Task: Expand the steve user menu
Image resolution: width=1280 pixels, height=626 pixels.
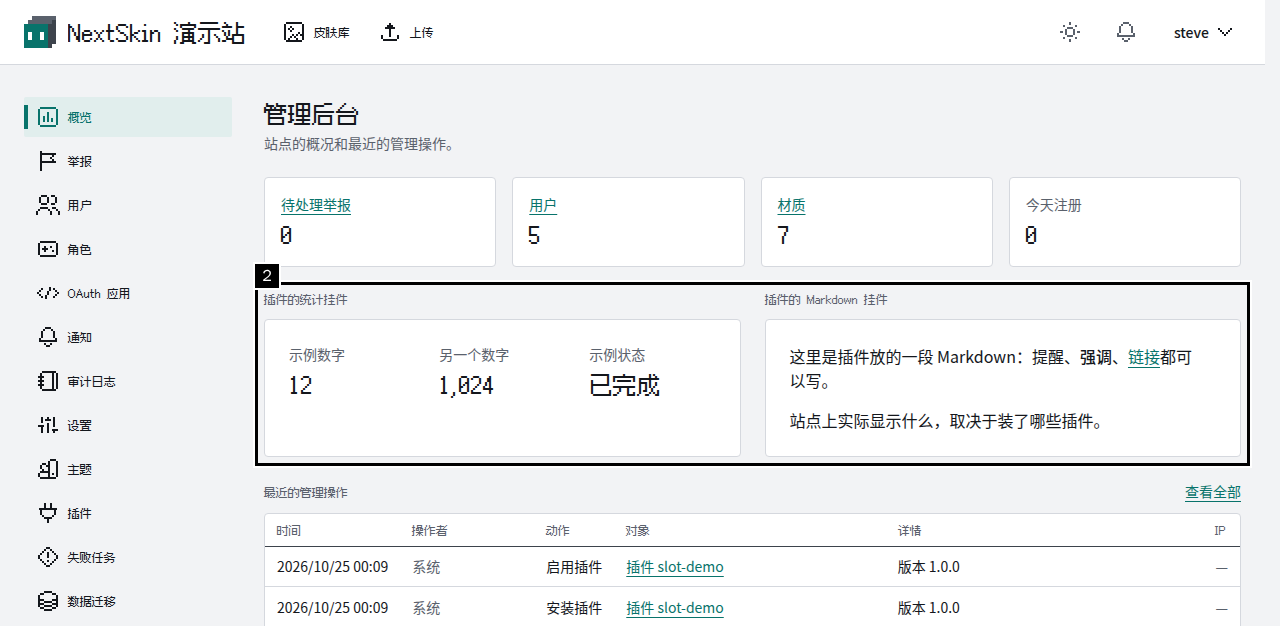Action: pos(1203,33)
